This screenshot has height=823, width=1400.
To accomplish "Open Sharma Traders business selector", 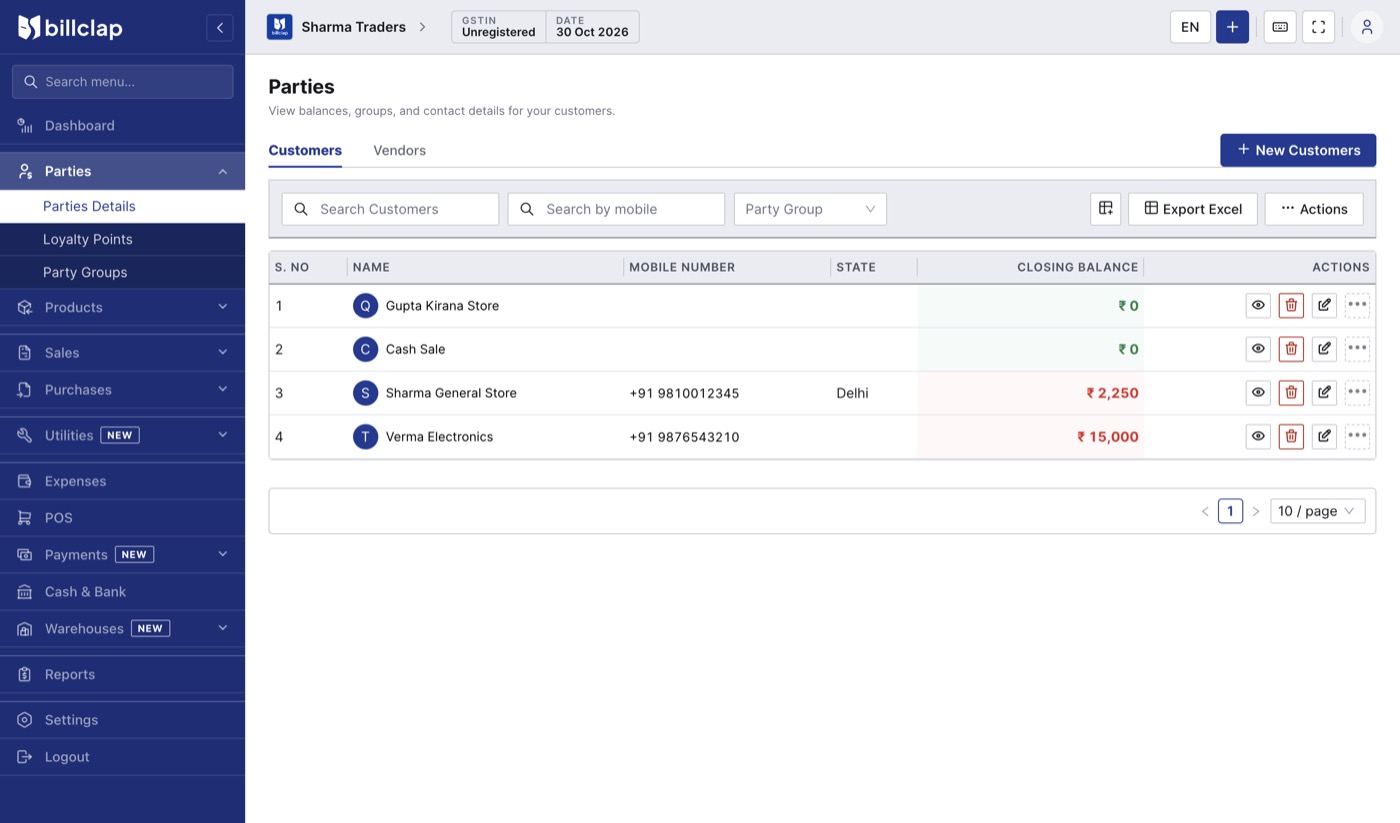I will coord(347,27).
